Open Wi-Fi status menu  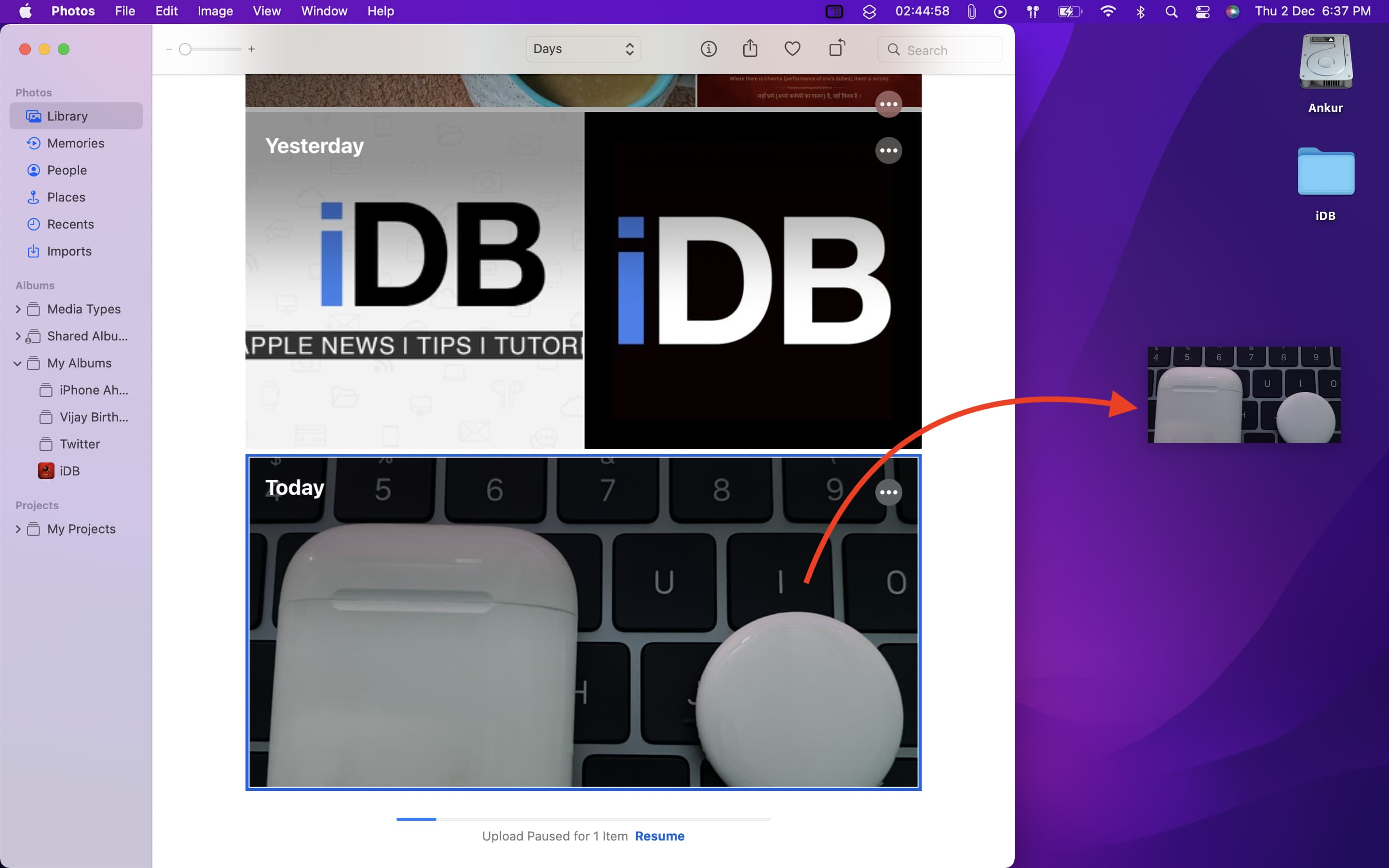tap(1108, 12)
